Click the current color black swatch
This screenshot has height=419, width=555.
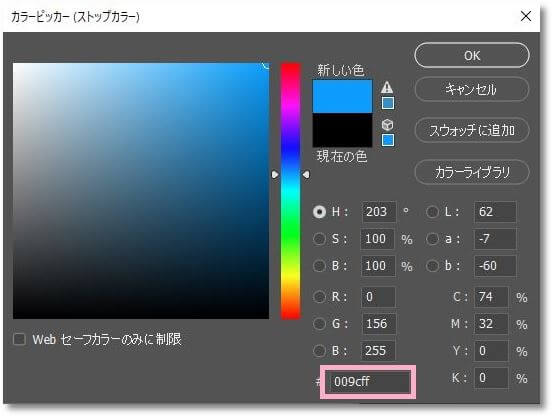click(x=342, y=130)
